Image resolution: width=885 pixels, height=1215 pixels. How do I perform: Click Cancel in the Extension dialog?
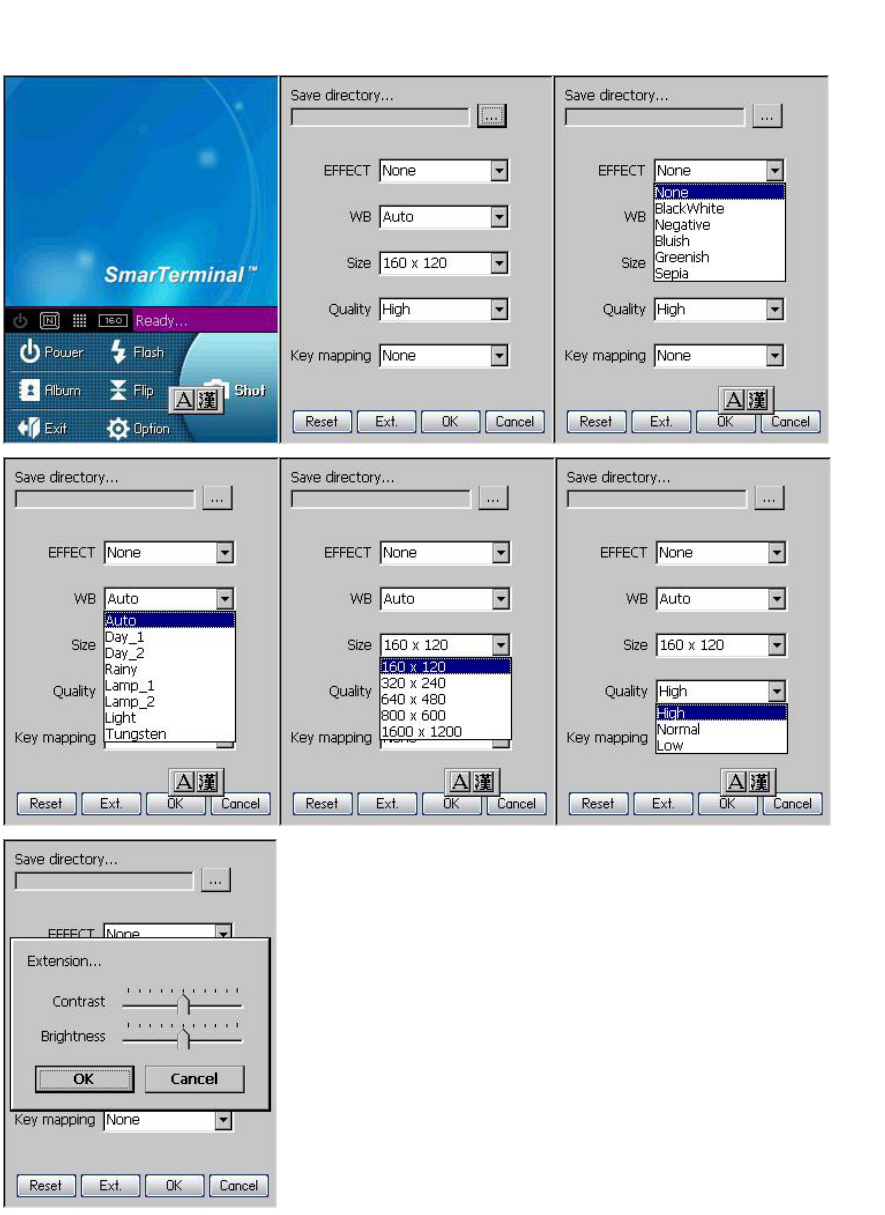(x=194, y=1079)
